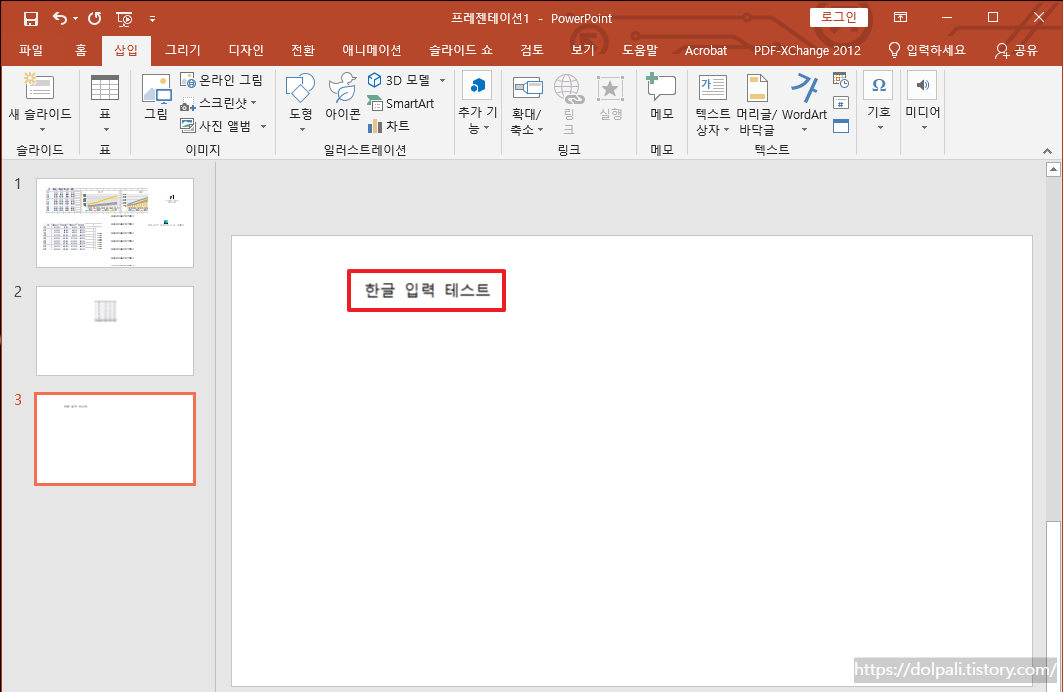This screenshot has height=692, width=1063.
Task: Switch to the 그리기 tab
Action: [183, 50]
